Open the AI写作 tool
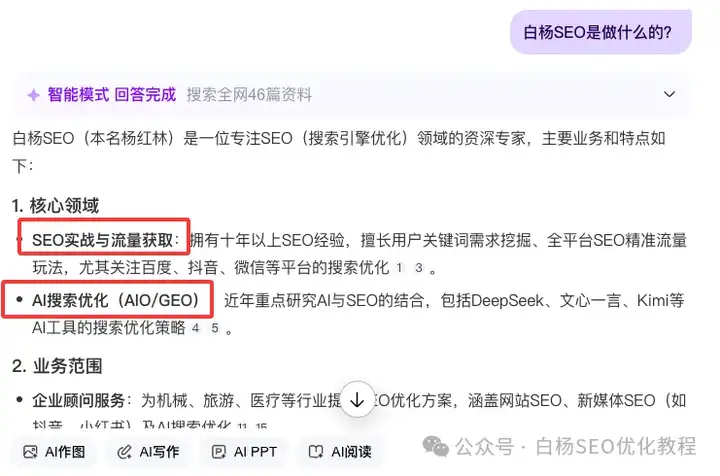 148,452
